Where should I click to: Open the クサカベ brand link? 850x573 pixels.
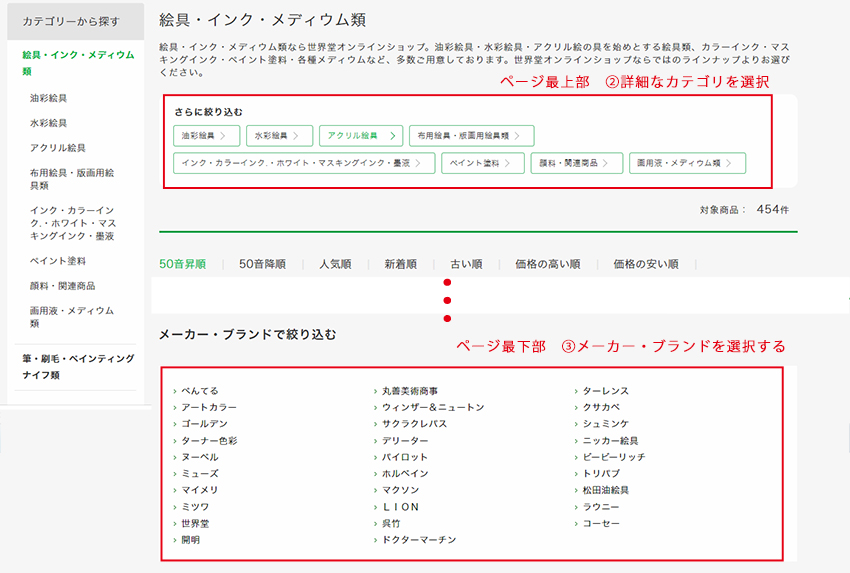601,407
